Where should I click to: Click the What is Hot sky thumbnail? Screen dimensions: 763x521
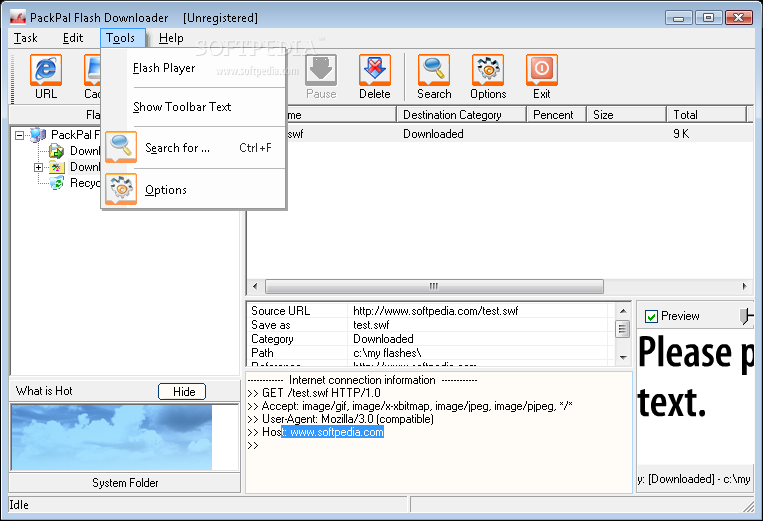click(112, 437)
